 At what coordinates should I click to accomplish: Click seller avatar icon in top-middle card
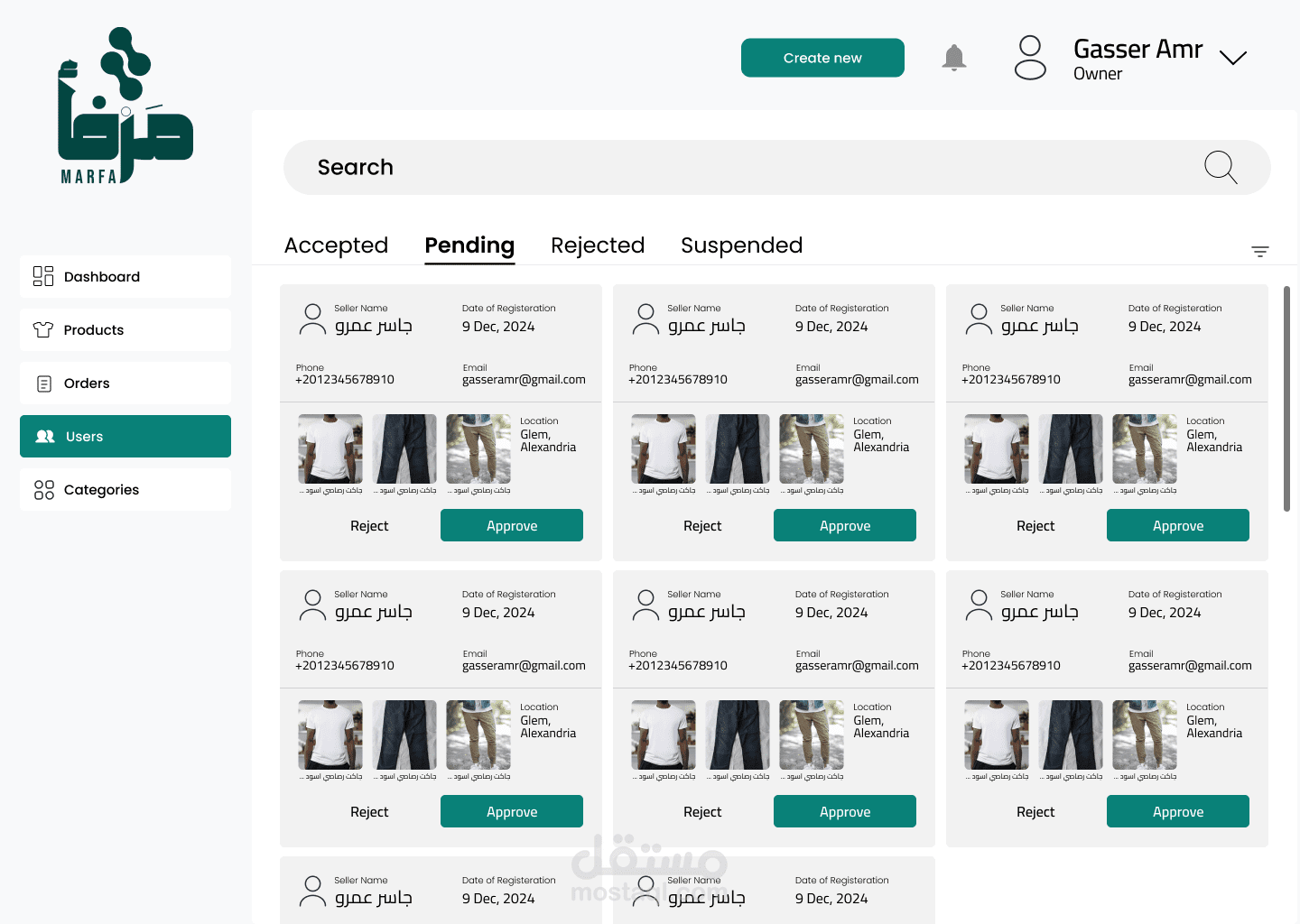(645, 319)
